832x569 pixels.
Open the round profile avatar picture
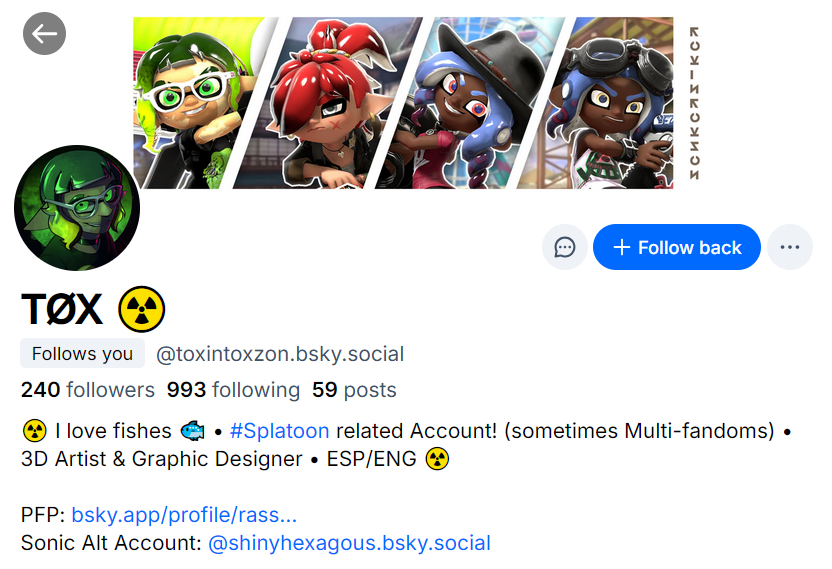click(x=77, y=208)
